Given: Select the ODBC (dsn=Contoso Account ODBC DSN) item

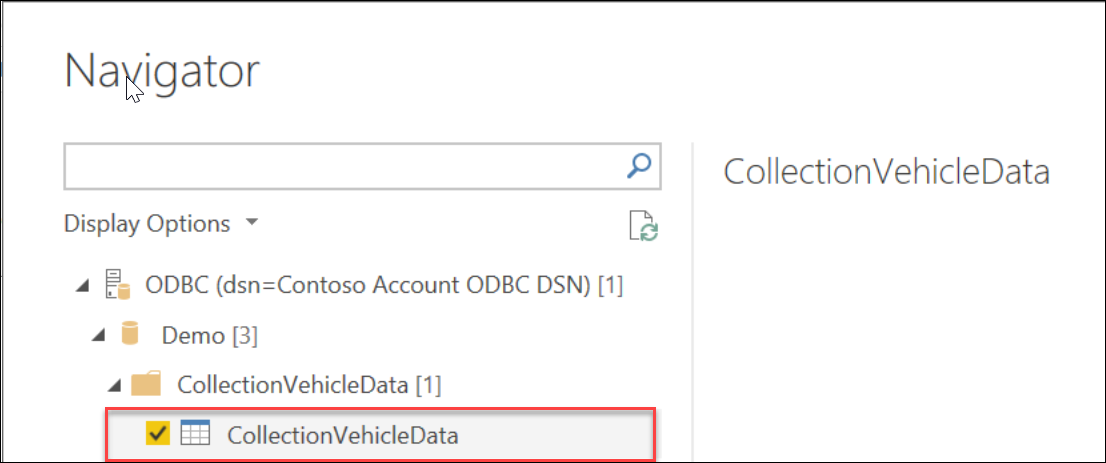Looking at the screenshot, I should point(384,286).
